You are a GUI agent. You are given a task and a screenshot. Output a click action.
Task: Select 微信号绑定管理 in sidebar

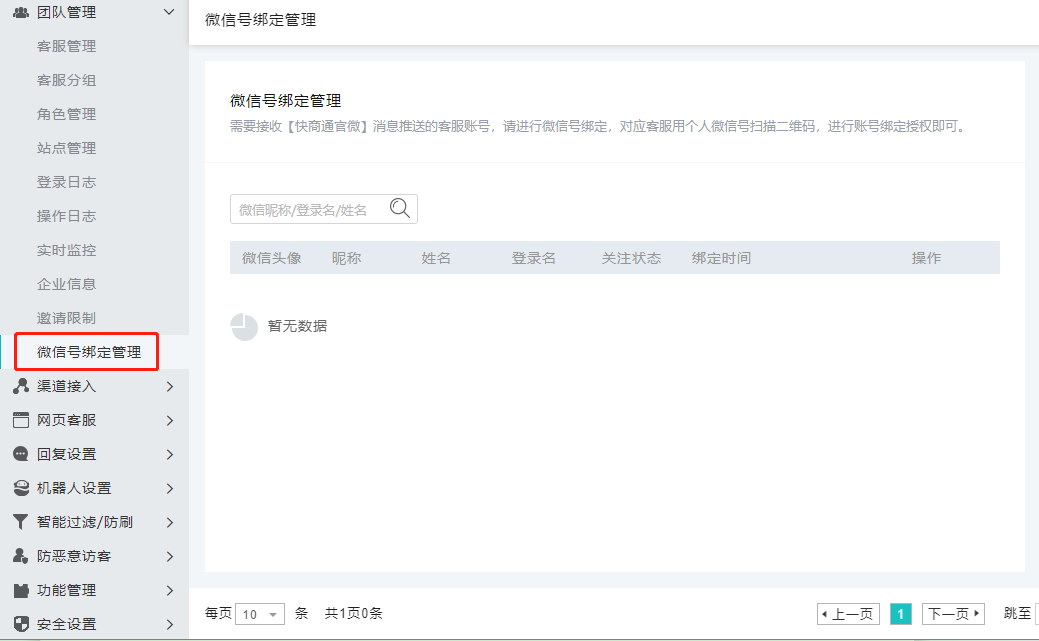pos(89,352)
